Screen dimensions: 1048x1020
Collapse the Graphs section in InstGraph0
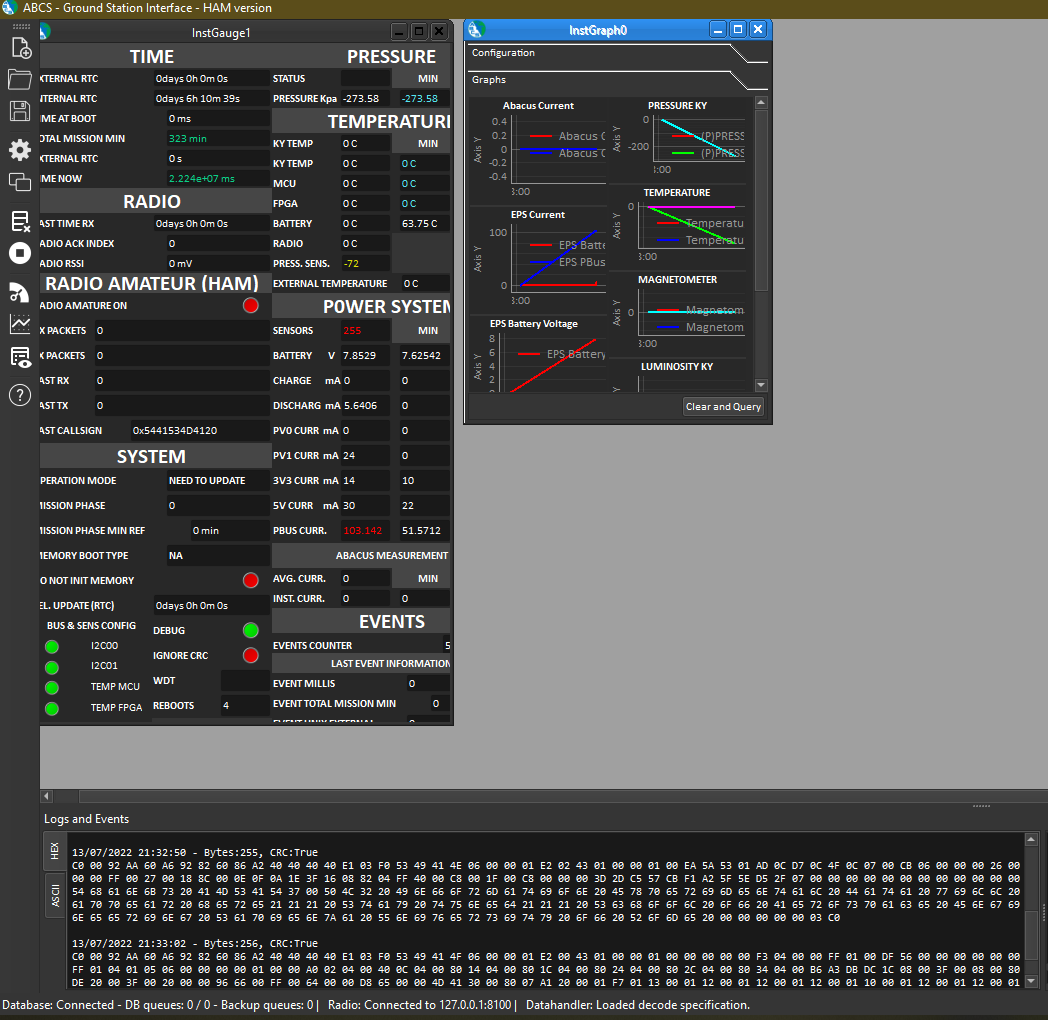pyautogui.click(x=618, y=80)
